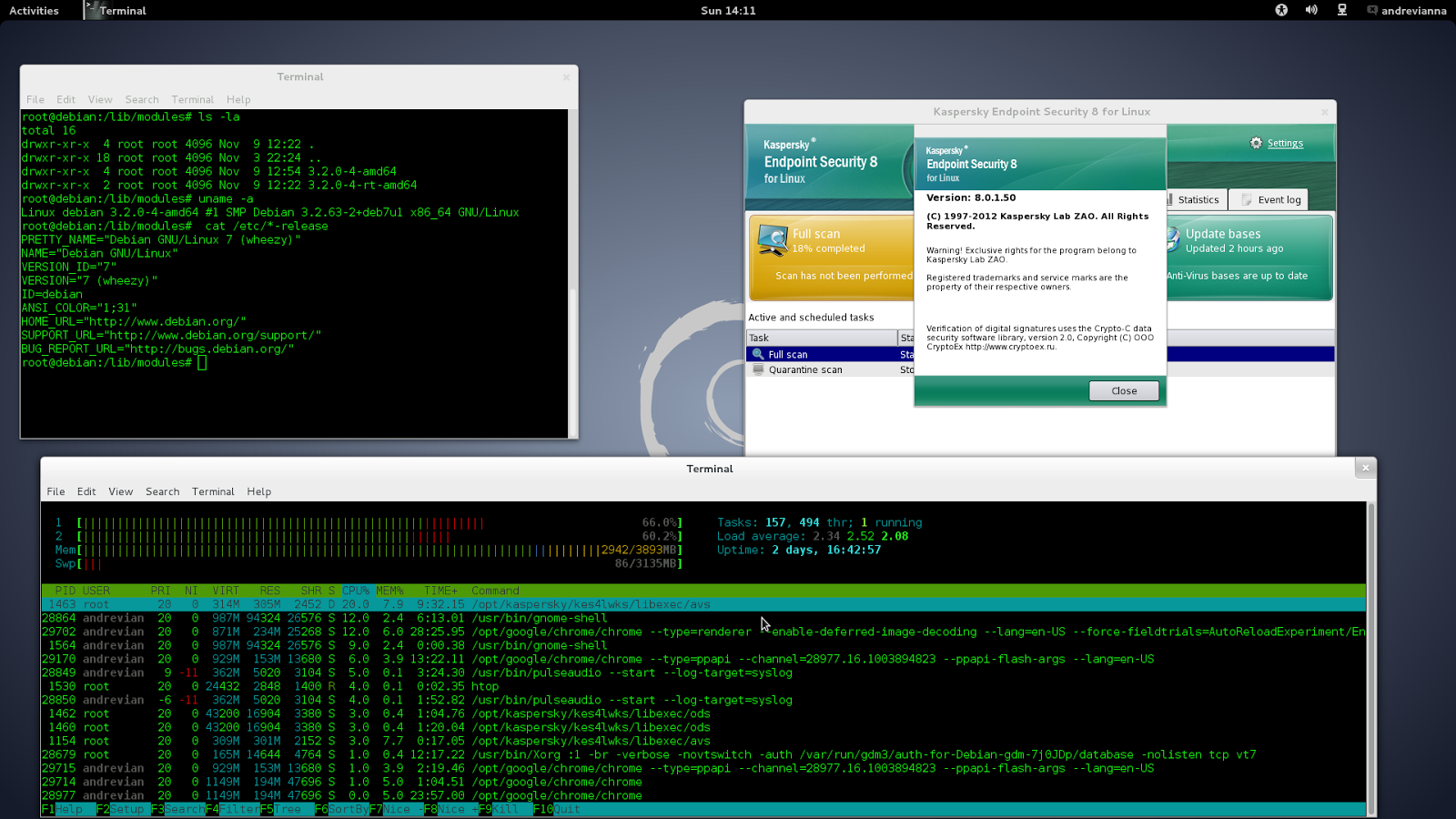
Task: Open Terminal menu in upper Terminal window
Action: [x=193, y=100]
